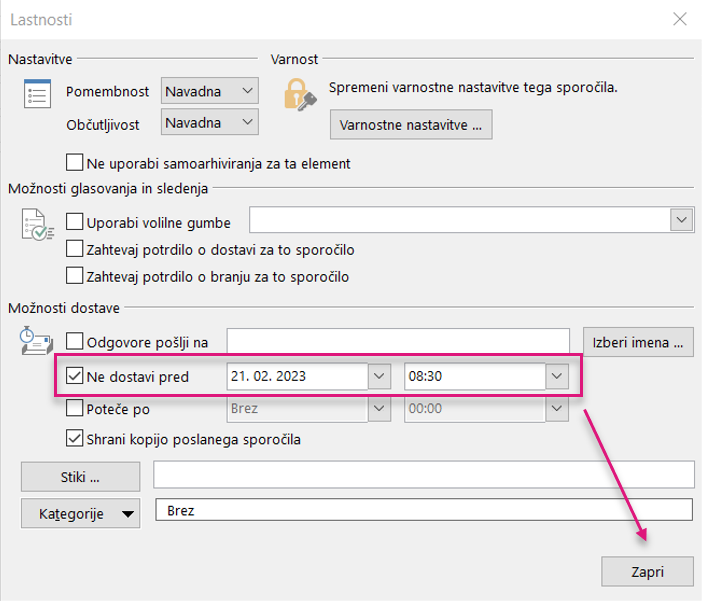The image size is (702, 601).
Task: Click the voting and tracking checklist icon
Action: [37, 225]
